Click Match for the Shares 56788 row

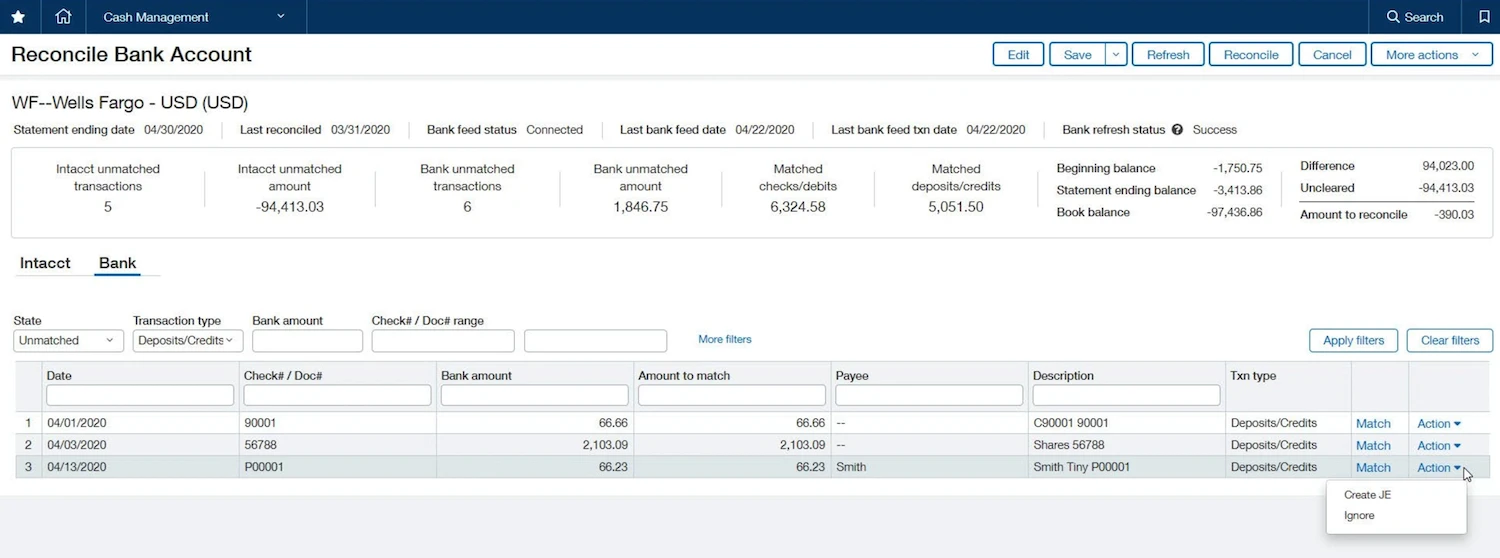click(1373, 446)
